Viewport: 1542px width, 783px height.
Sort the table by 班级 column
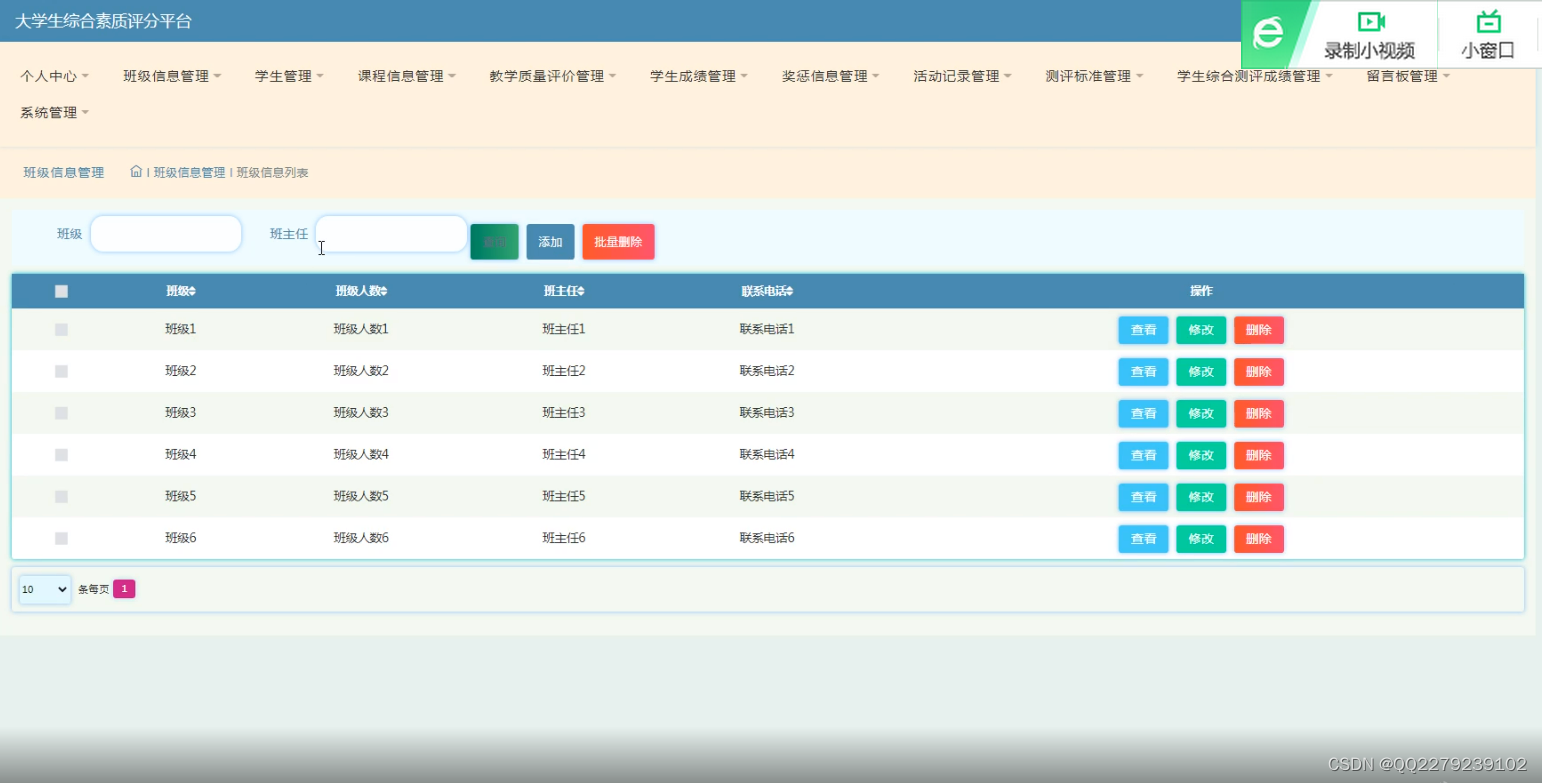pos(180,291)
